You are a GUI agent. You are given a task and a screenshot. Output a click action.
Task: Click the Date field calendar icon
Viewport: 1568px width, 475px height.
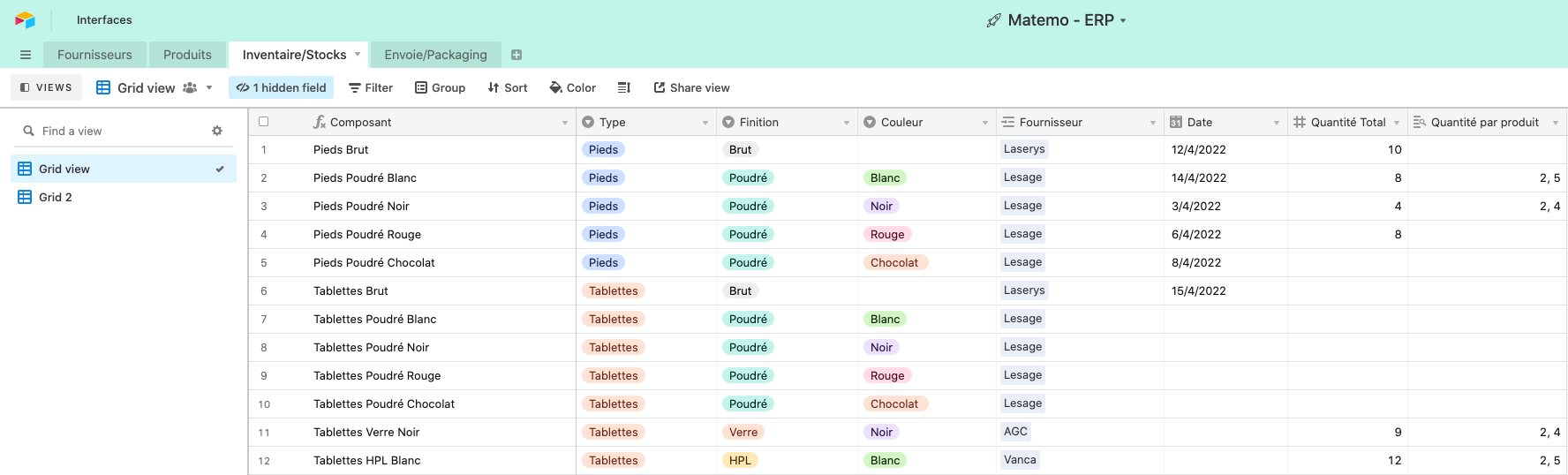pos(1176,122)
